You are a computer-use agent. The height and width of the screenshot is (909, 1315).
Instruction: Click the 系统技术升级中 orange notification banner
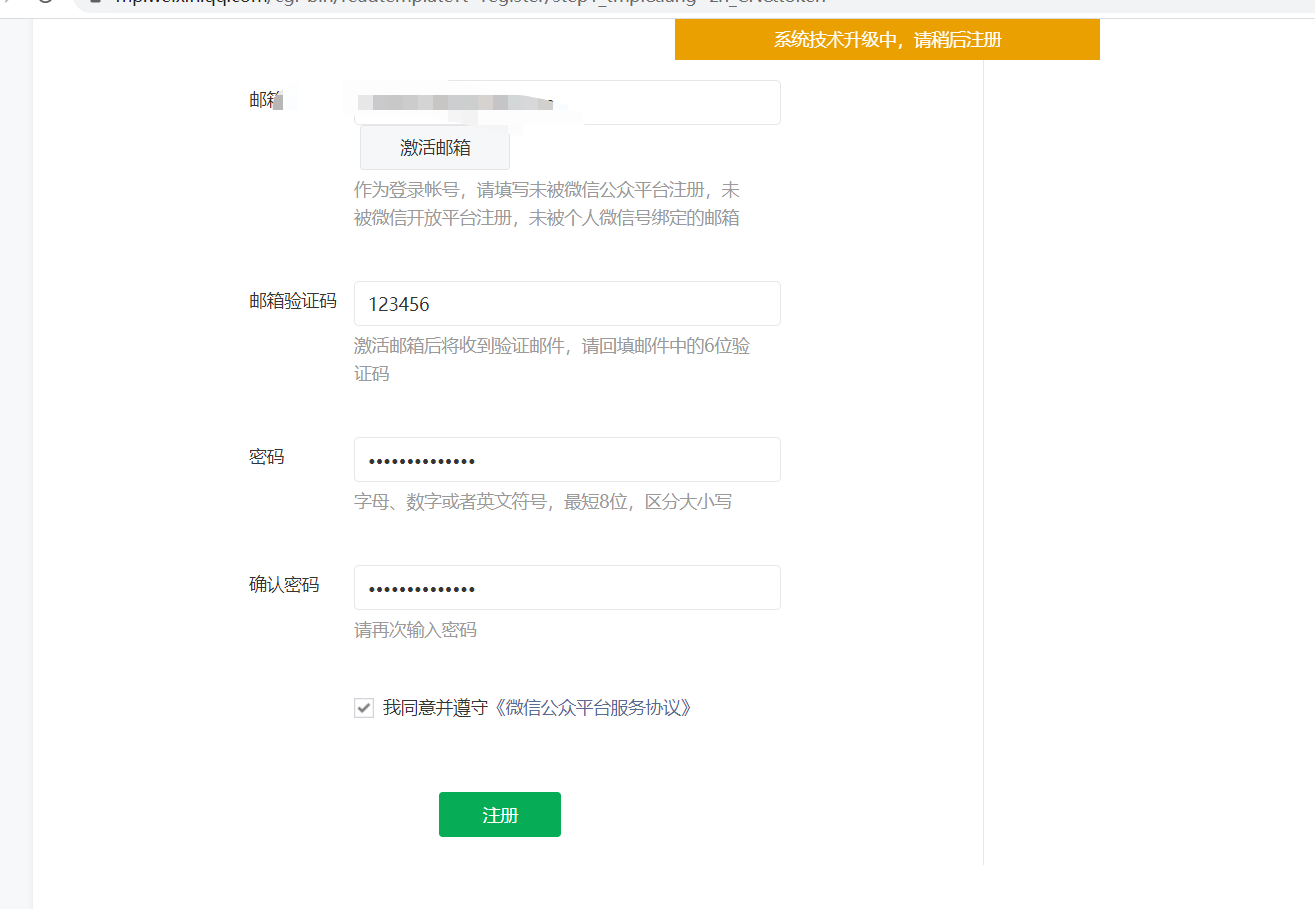(887, 39)
